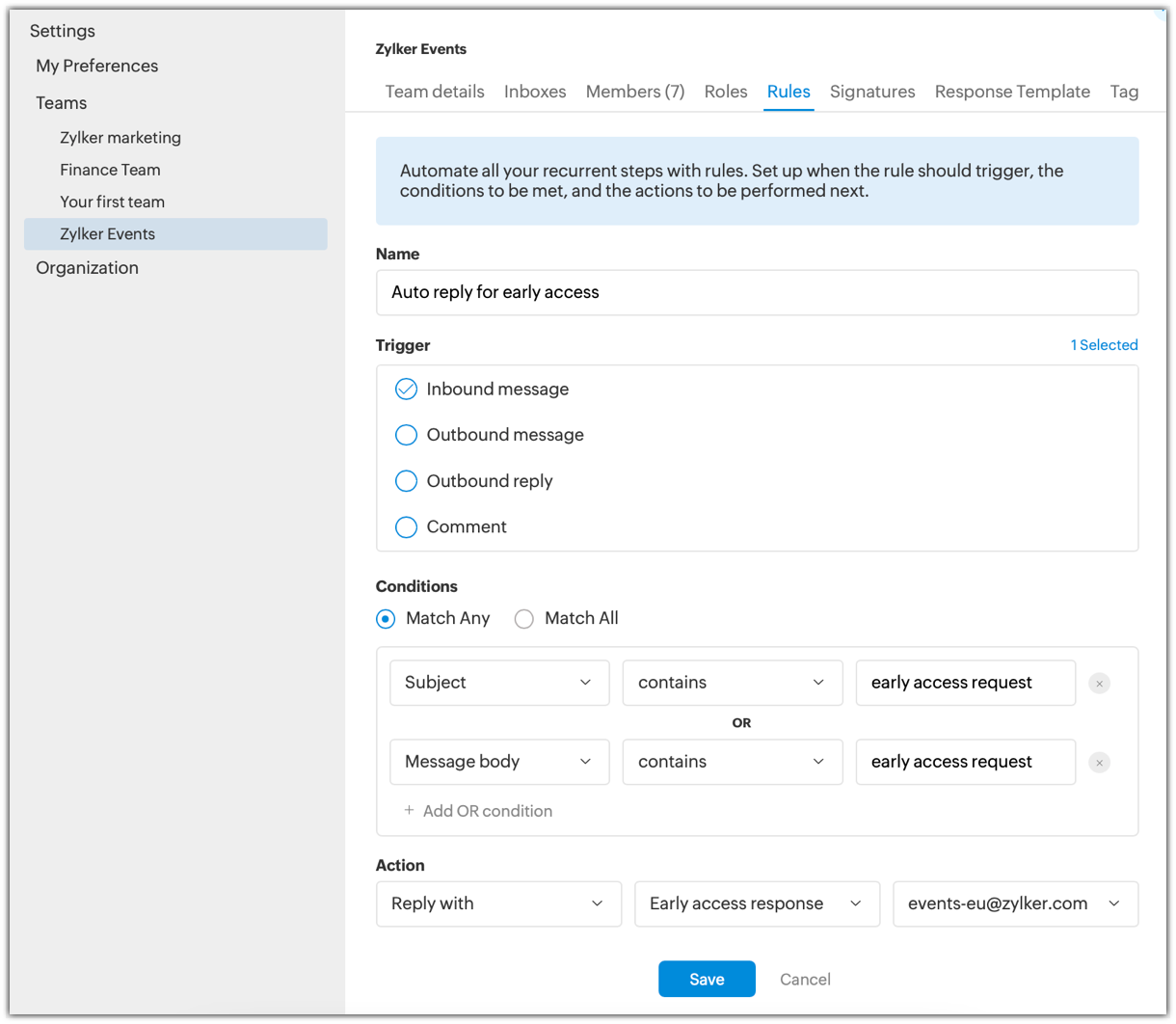The width and height of the screenshot is (1176, 1024).
Task: Enable the Outbound reply trigger
Action: (x=406, y=481)
